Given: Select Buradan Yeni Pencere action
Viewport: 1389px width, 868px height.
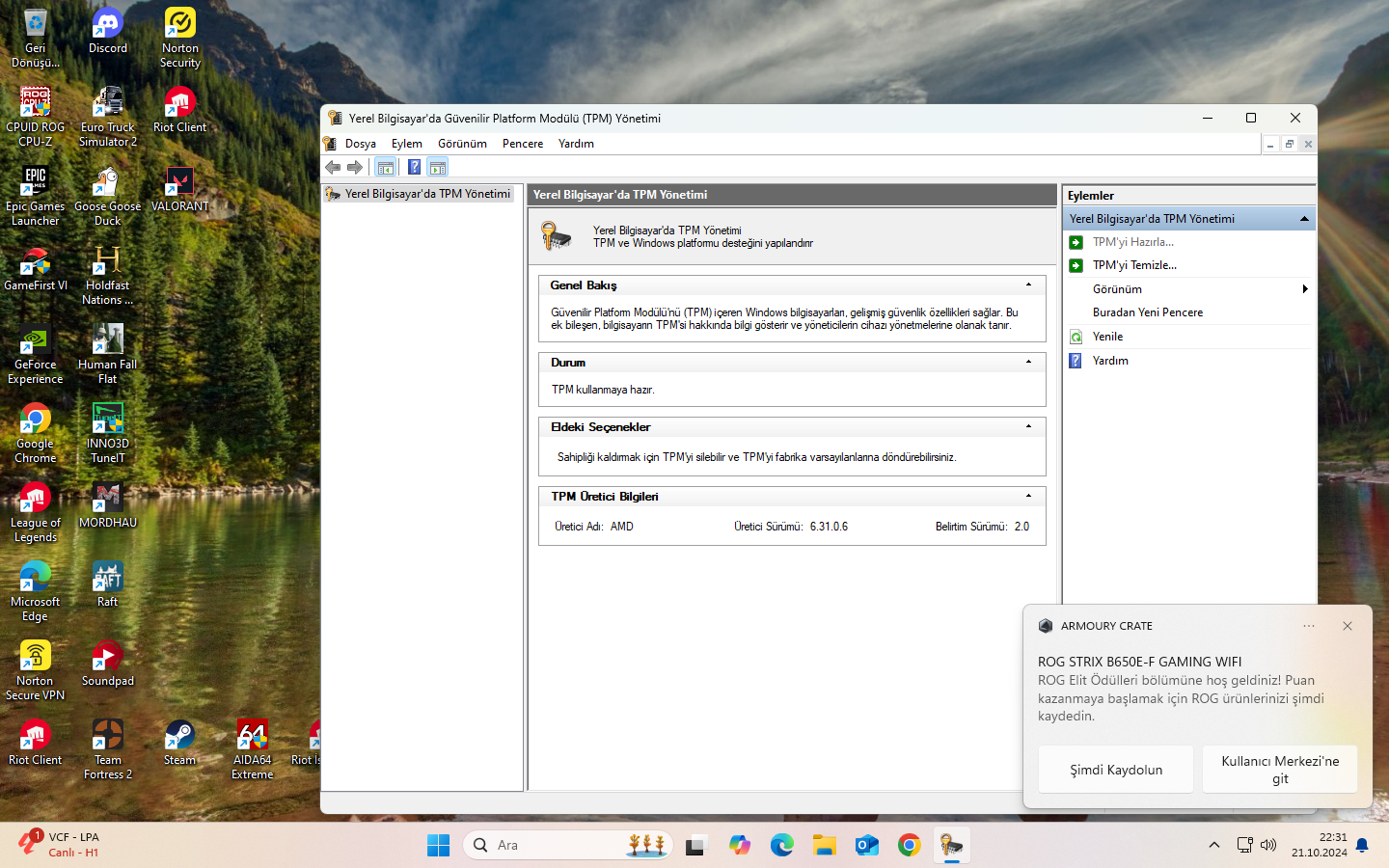Looking at the screenshot, I should click(x=1148, y=312).
